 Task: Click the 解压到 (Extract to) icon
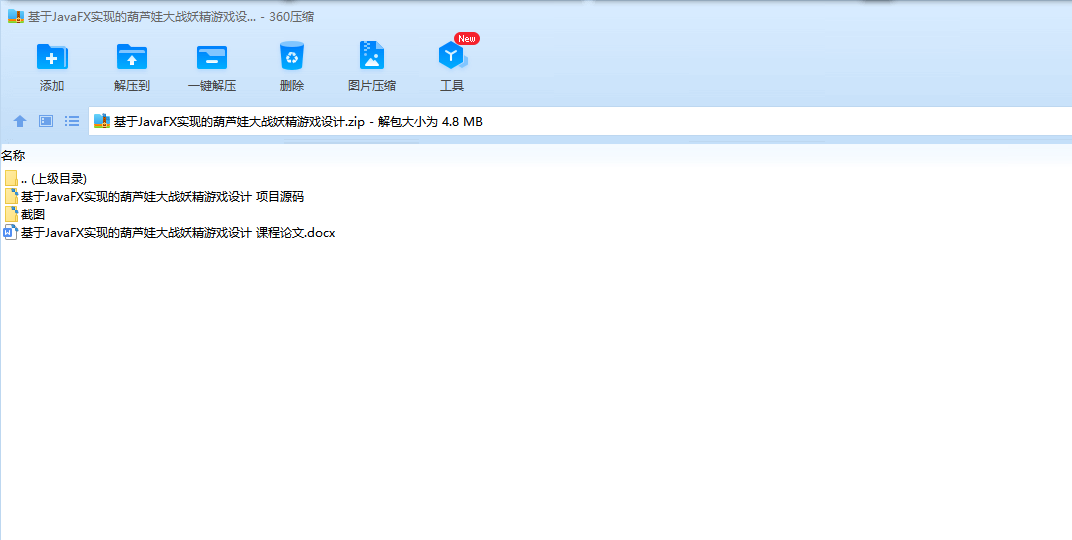point(132,57)
